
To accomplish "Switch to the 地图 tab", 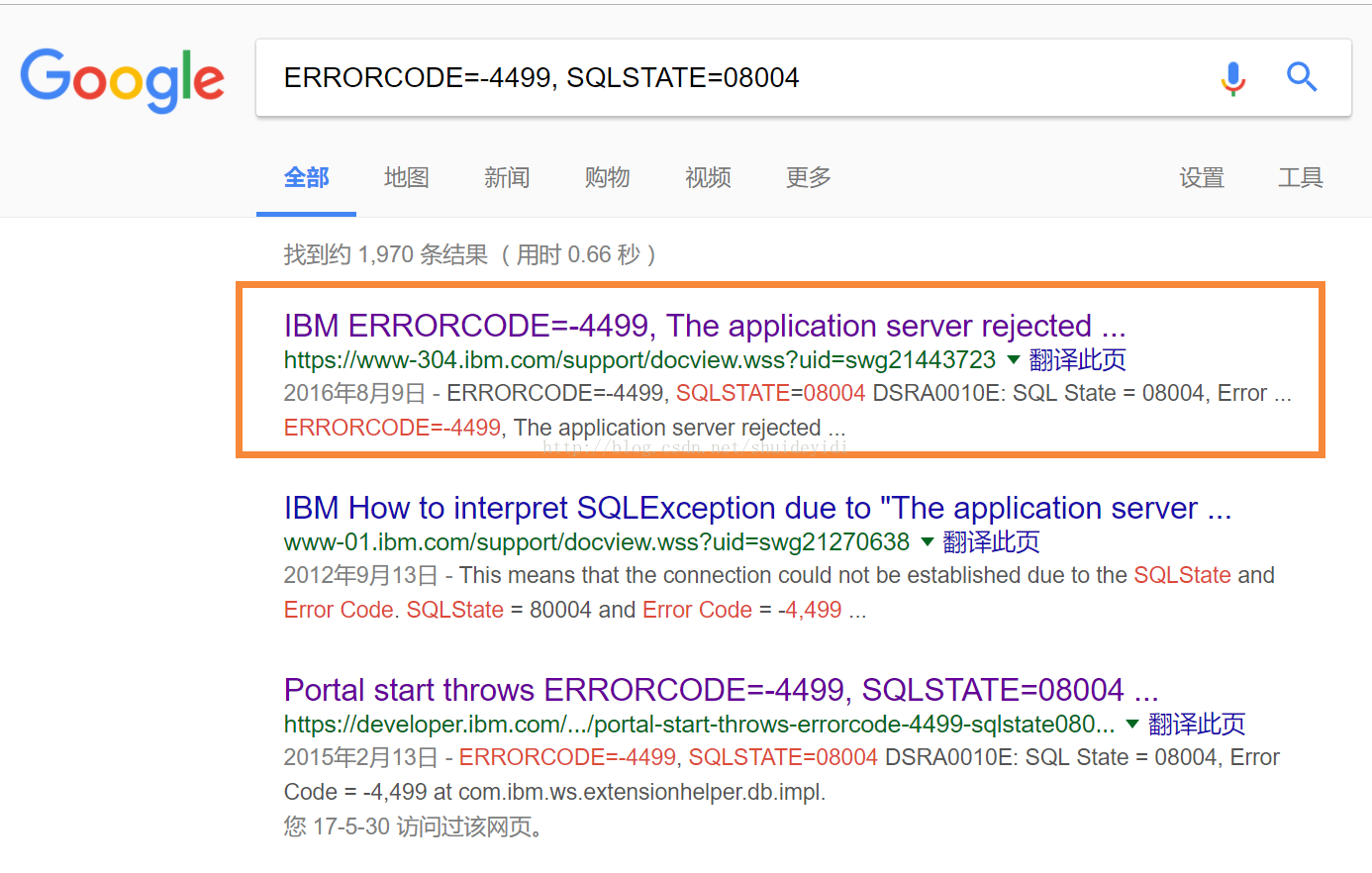I will tap(407, 178).
